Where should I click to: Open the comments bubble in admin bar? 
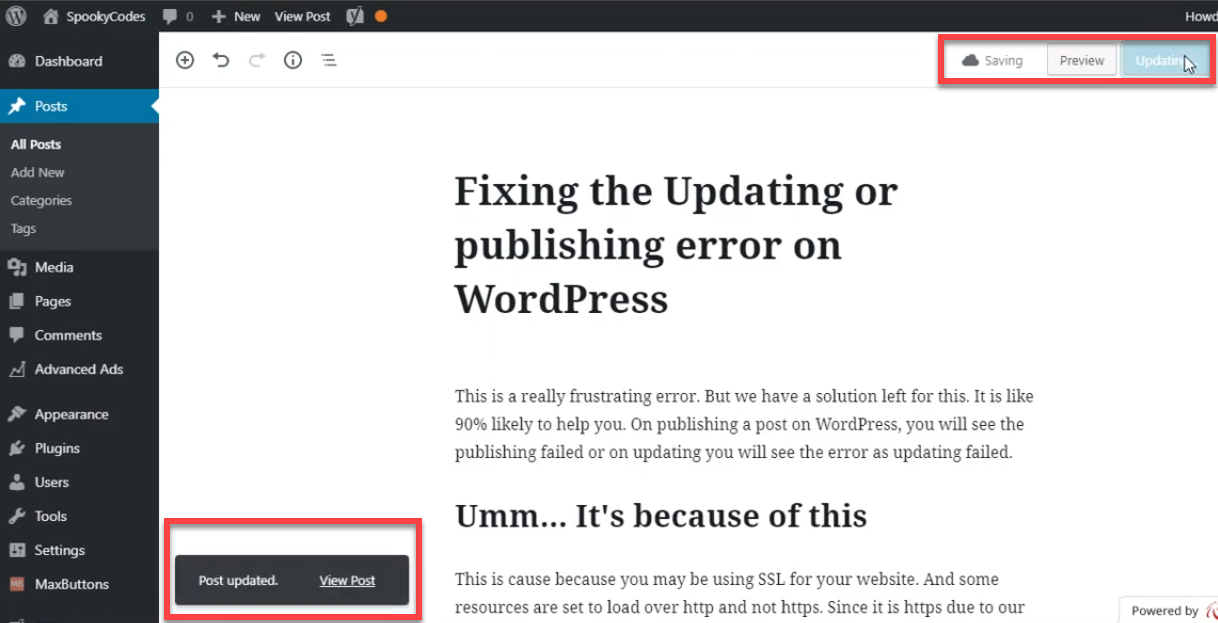point(178,16)
